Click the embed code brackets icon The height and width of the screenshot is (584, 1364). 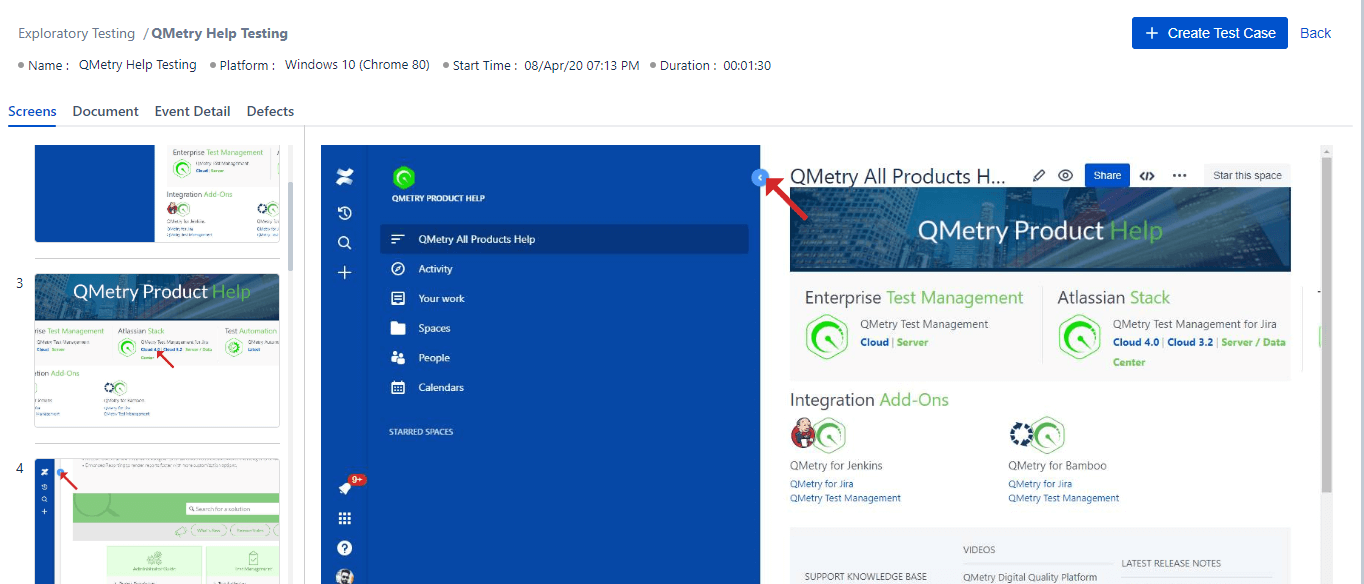pyautogui.click(x=1147, y=175)
